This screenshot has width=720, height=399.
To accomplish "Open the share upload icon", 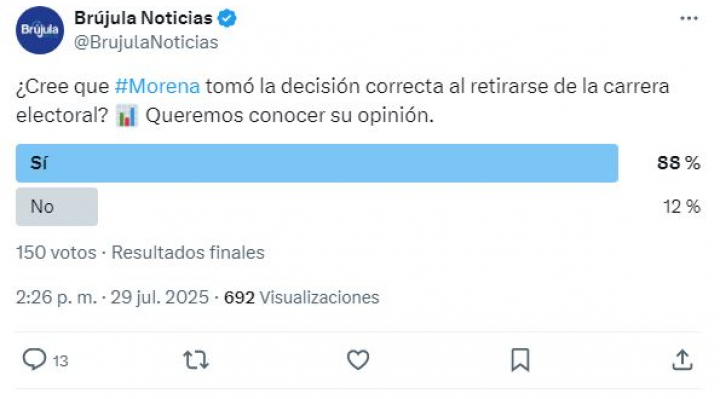I will click(682, 360).
